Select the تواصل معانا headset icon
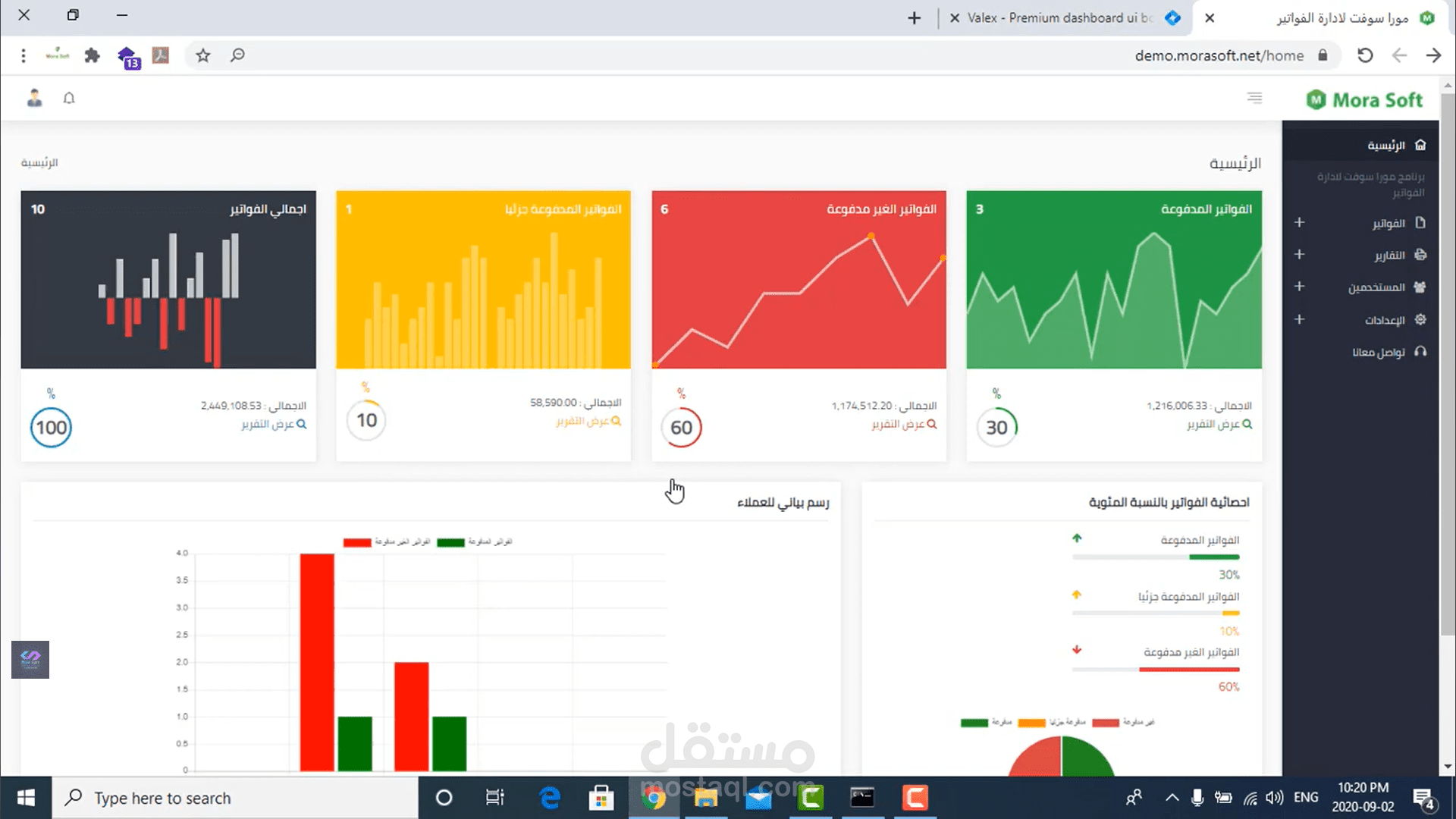Image resolution: width=1456 pixels, height=819 pixels. (1421, 352)
